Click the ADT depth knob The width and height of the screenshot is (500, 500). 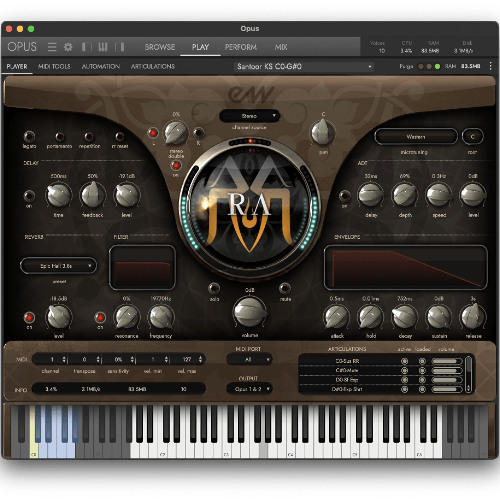pos(405,195)
